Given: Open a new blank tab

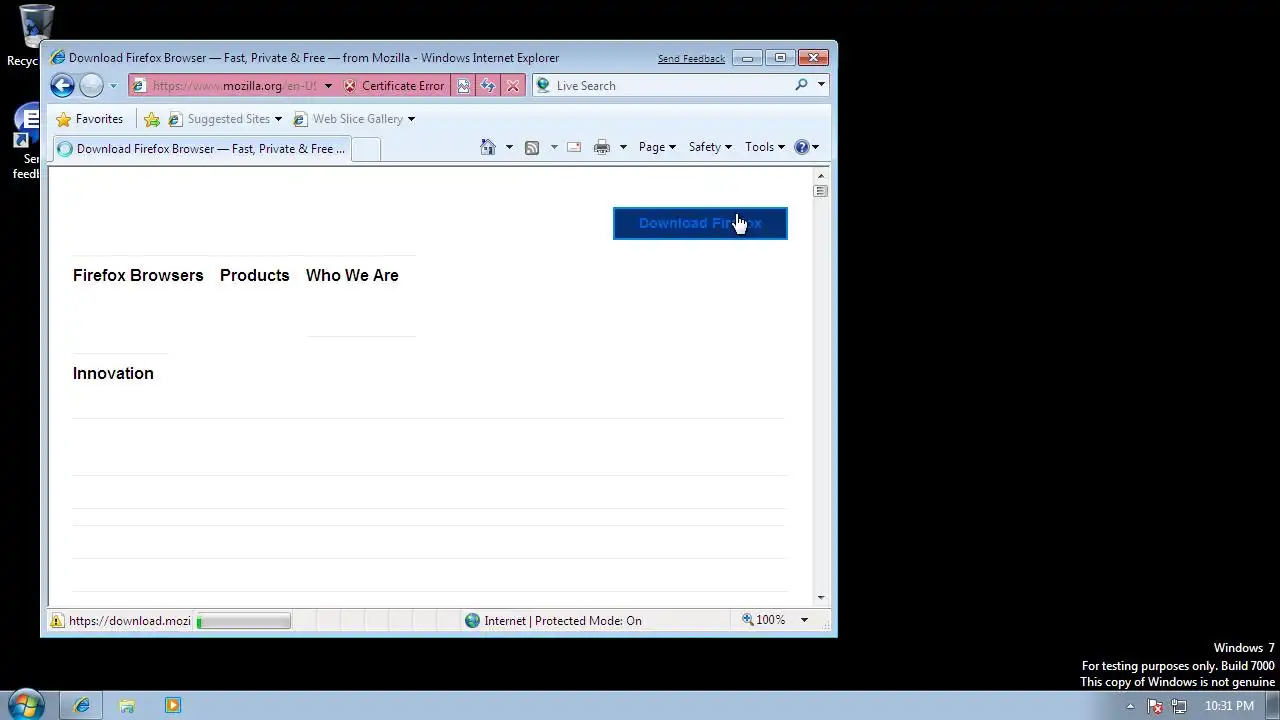Looking at the screenshot, I should (x=366, y=149).
